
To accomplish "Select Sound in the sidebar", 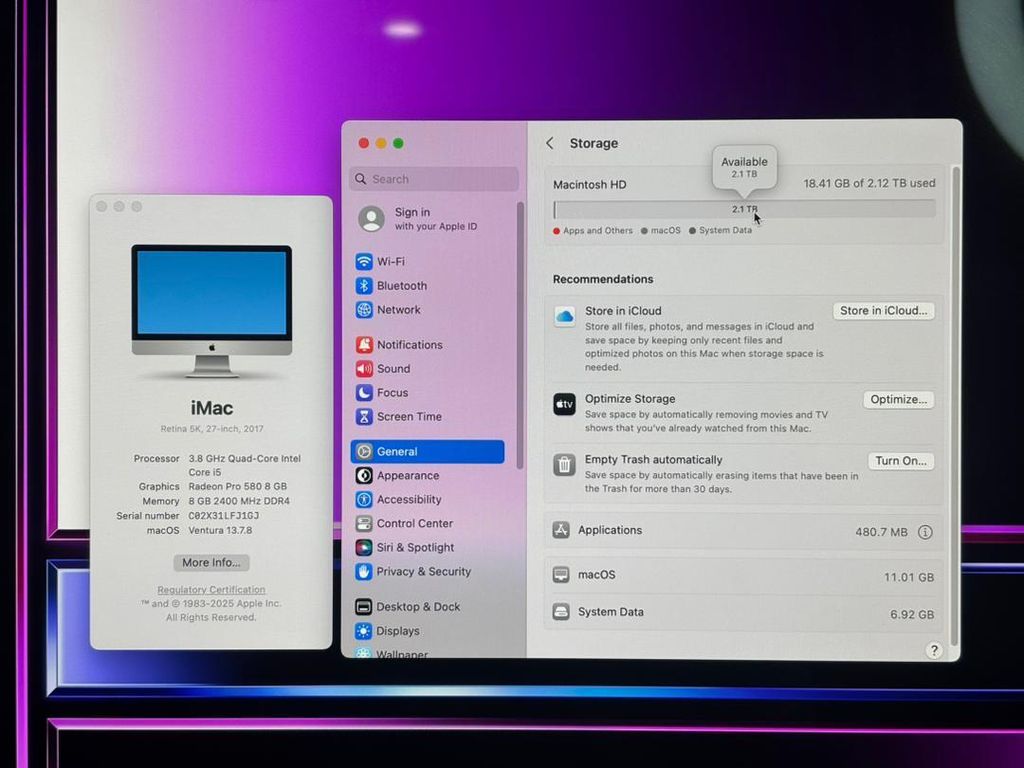I will [x=393, y=369].
